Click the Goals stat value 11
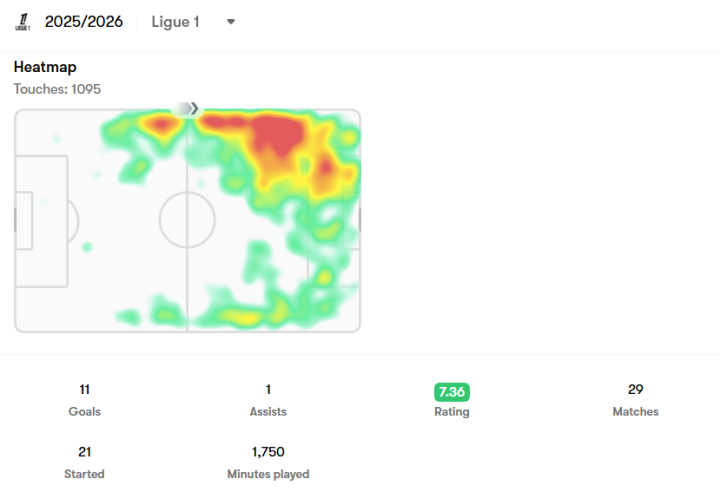Image resolution: width=720 pixels, height=492 pixels. (x=84, y=390)
